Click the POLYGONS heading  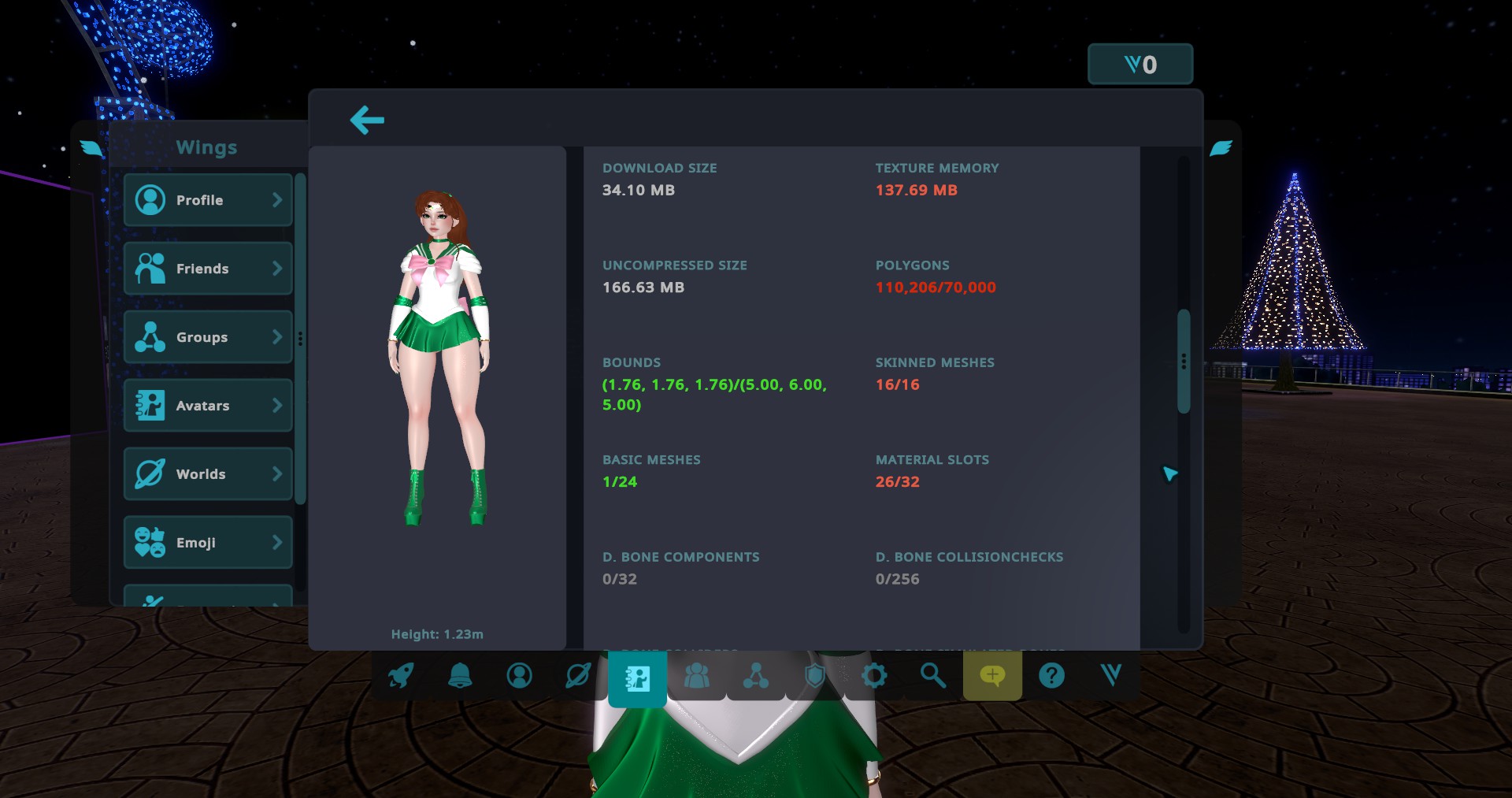[x=913, y=265]
